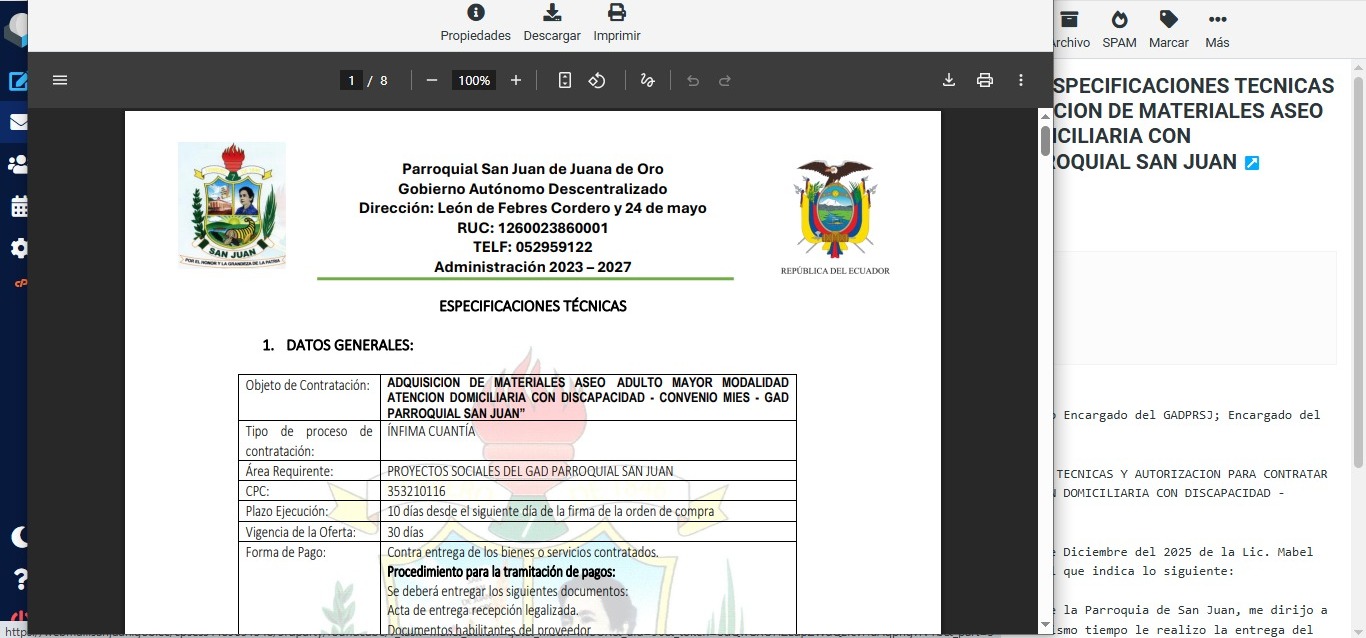Click the Imprimir printer icon
The width and height of the screenshot is (1366, 638).
pos(616,23)
